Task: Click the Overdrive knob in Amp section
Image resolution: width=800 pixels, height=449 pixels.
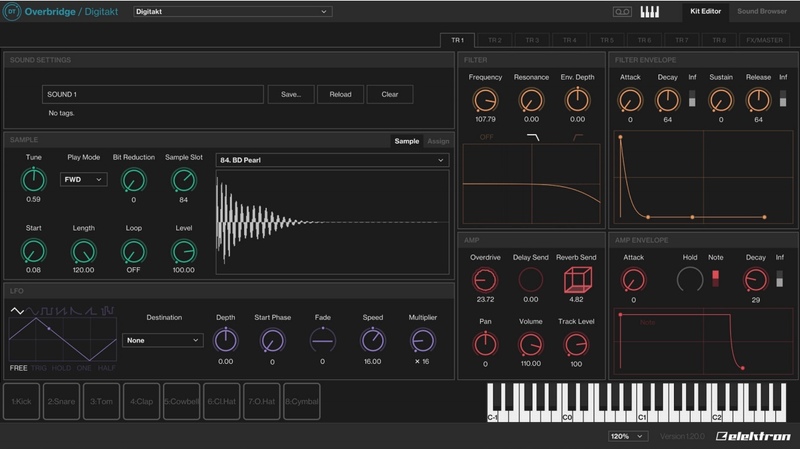Action: (x=485, y=281)
